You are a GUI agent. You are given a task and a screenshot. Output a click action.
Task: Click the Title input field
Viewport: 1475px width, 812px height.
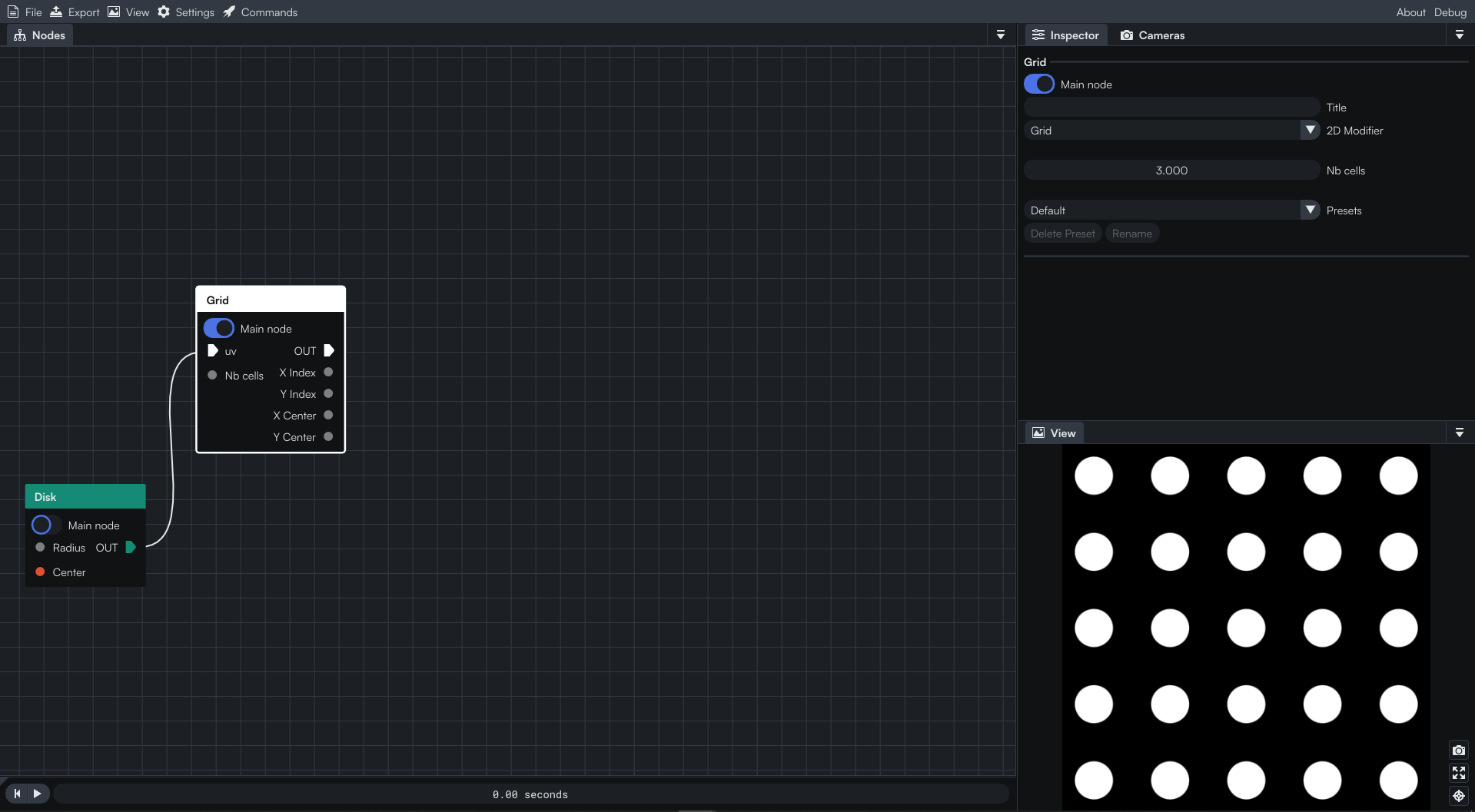coord(1171,108)
